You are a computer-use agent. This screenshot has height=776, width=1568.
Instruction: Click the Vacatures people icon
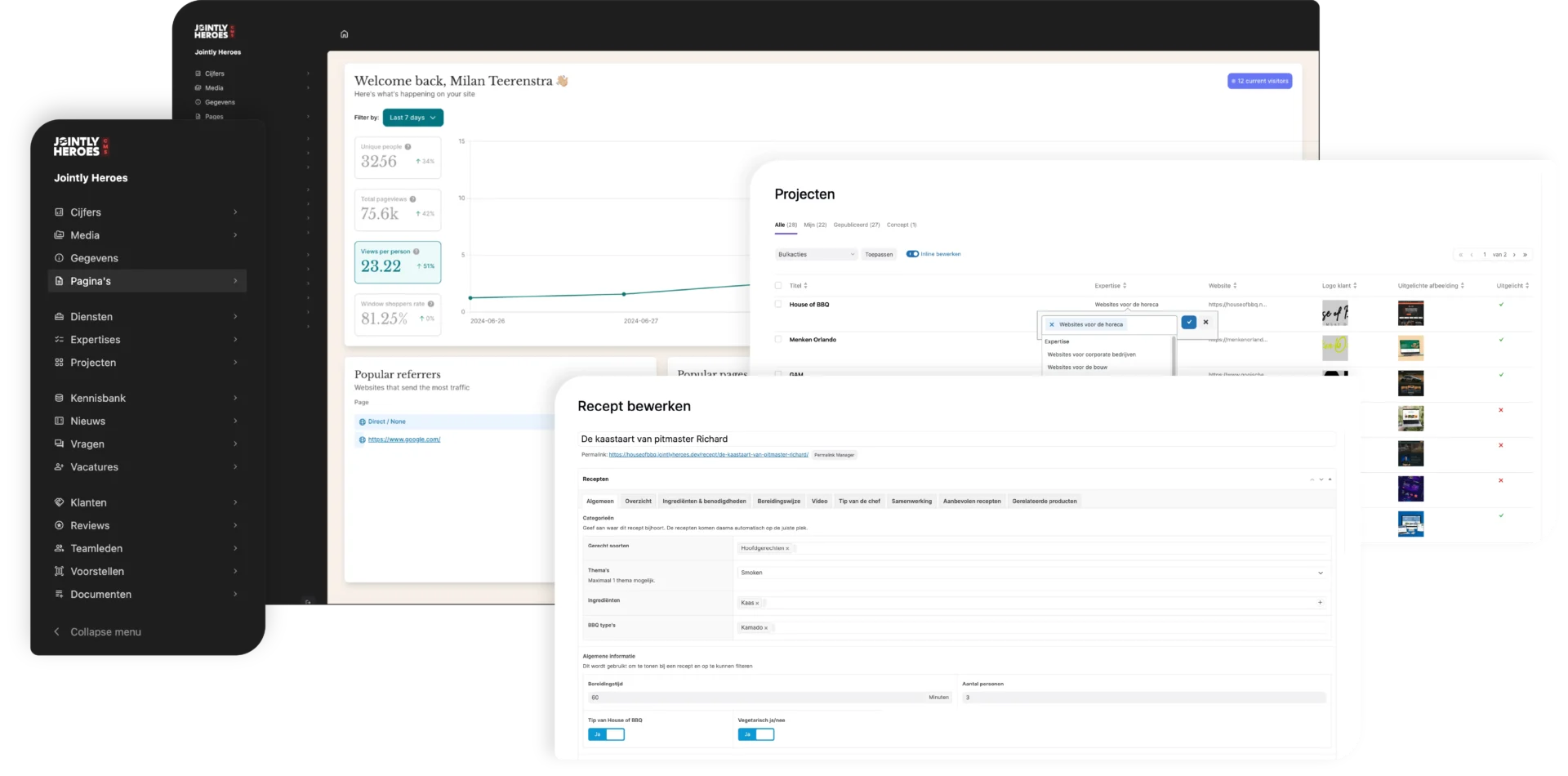coord(59,467)
